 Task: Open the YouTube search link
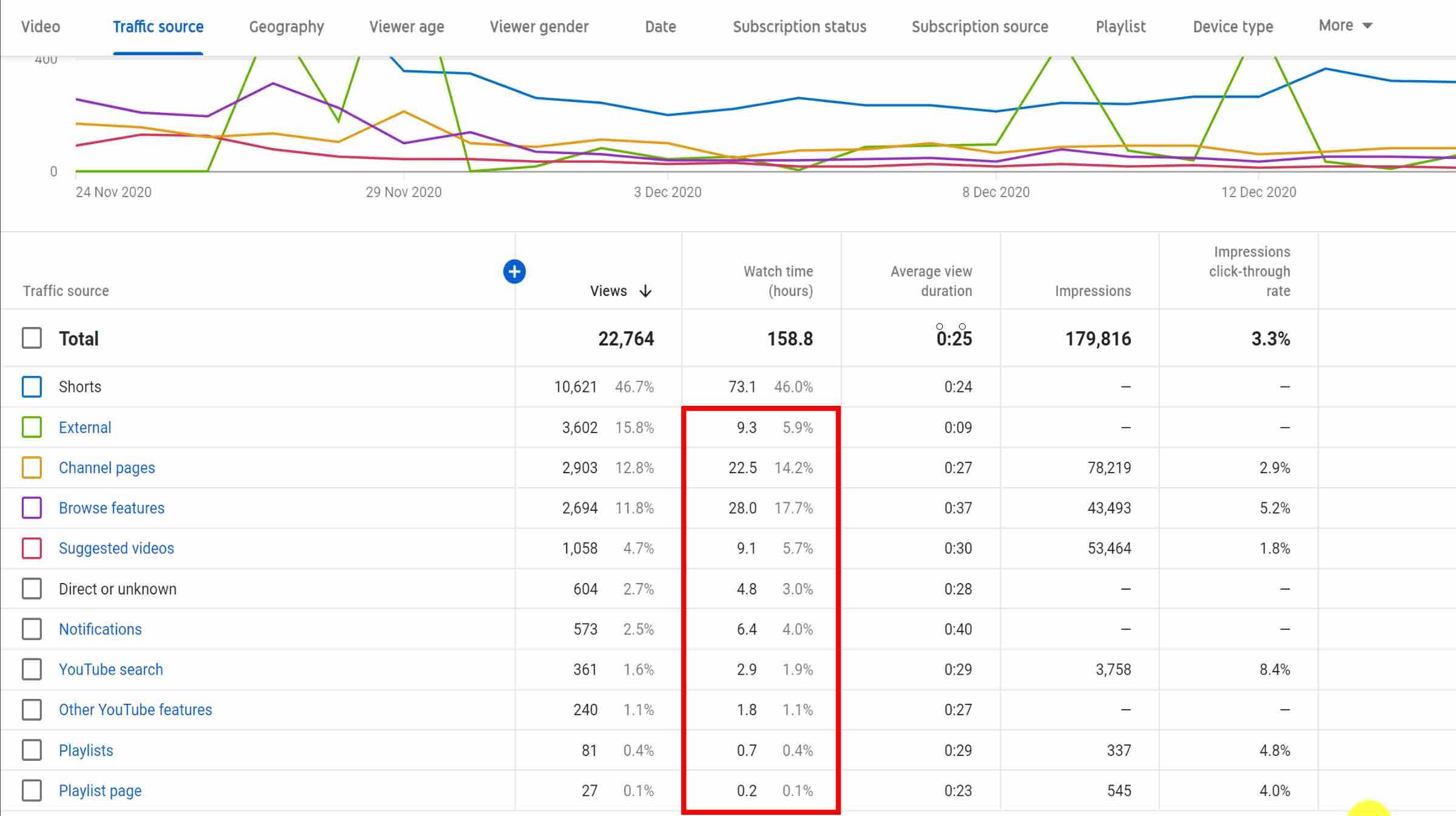[x=111, y=669]
